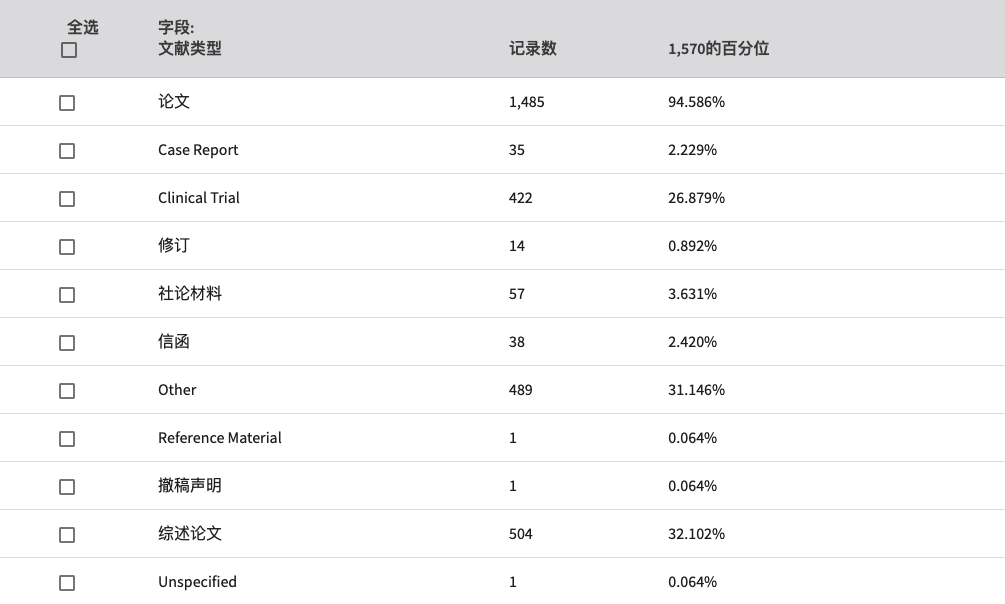The height and width of the screenshot is (604, 1005).
Task: Click the Clinical Trial label
Action: (199, 197)
